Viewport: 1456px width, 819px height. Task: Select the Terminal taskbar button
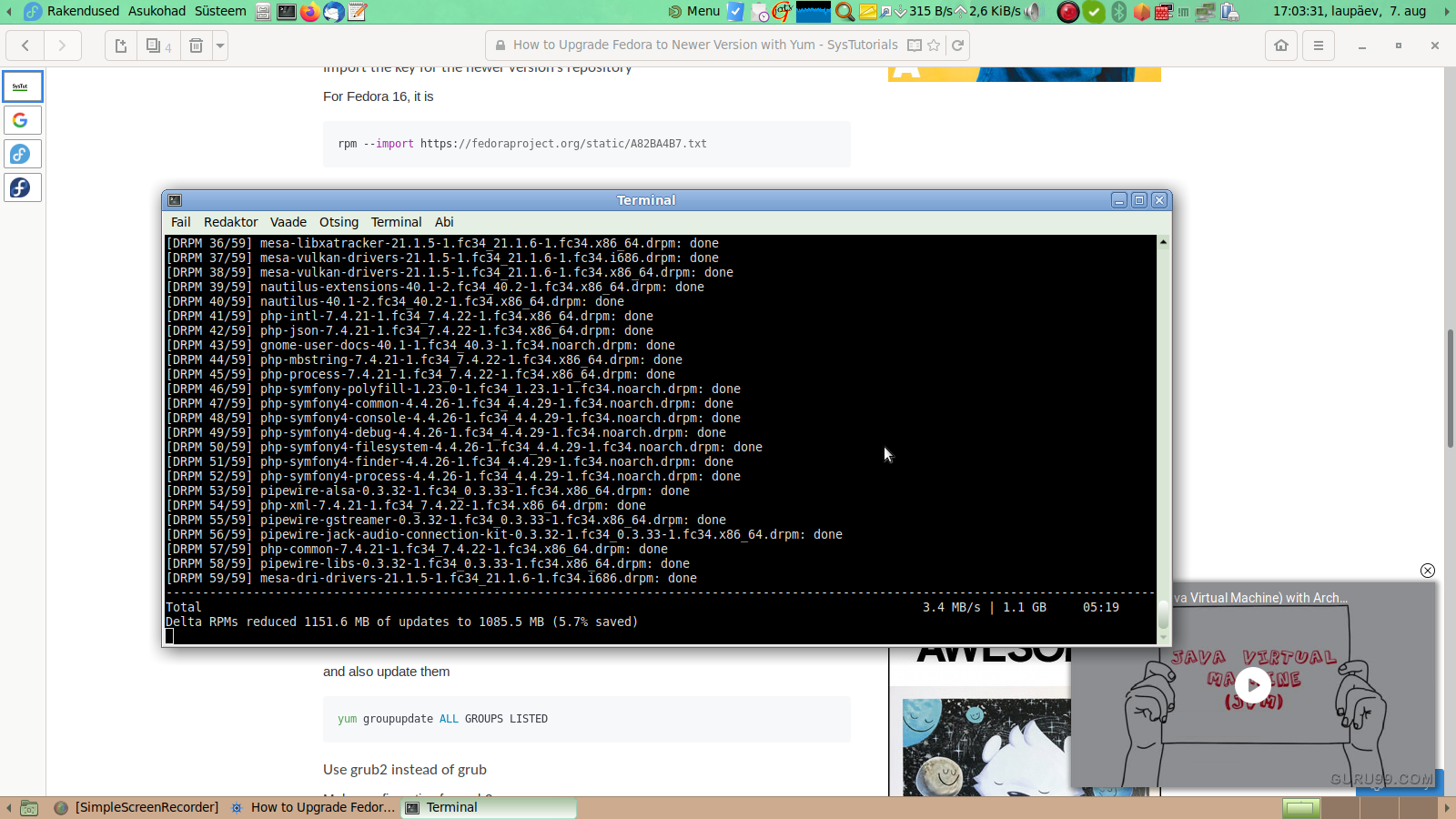pyautogui.click(x=489, y=807)
